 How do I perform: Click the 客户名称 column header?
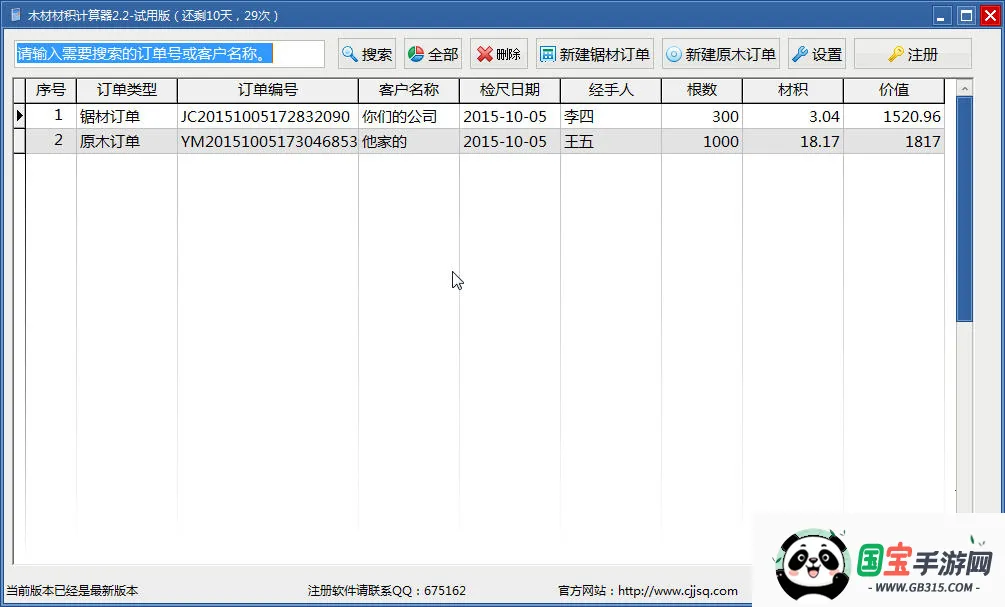coord(408,90)
